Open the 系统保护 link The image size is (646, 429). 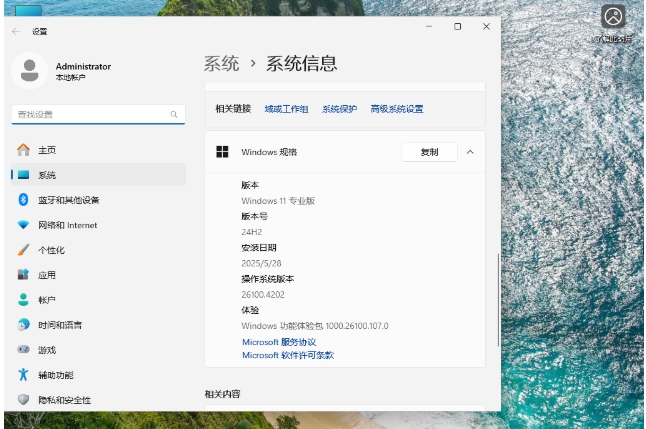(x=339, y=109)
